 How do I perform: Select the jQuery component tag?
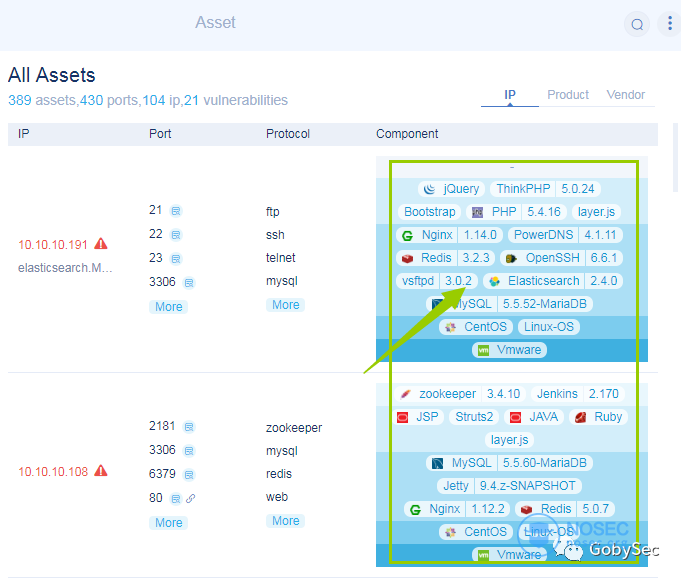pyautogui.click(x=451, y=189)
